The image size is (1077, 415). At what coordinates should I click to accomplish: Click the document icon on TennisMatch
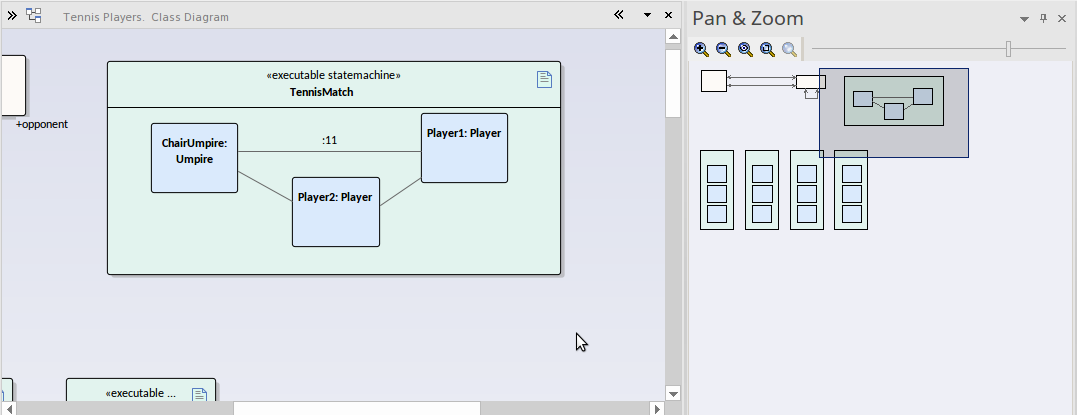point(544,80)
